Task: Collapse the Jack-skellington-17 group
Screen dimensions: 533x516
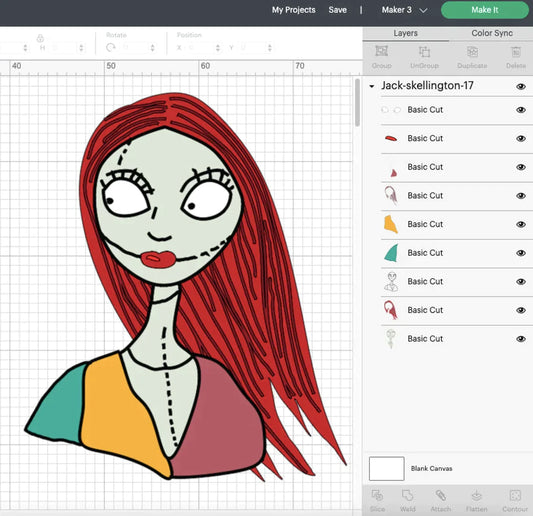Action: 372,86
